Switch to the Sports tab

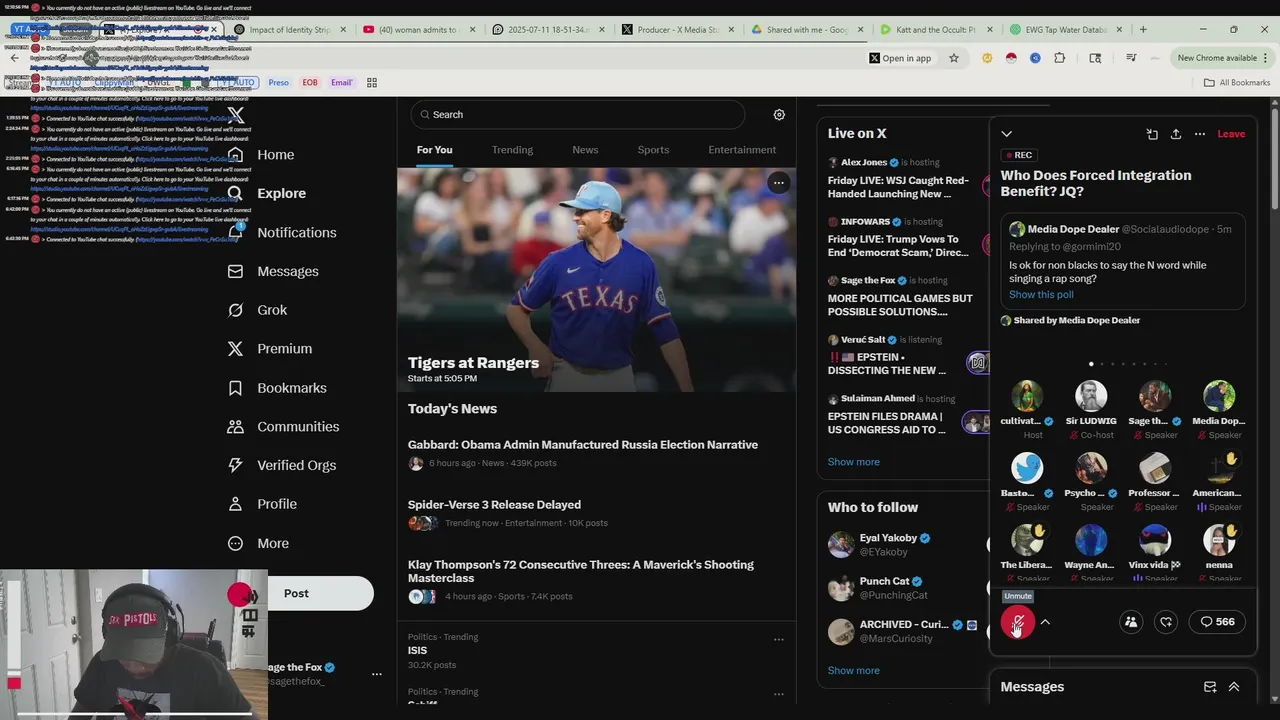click(653, 150)
